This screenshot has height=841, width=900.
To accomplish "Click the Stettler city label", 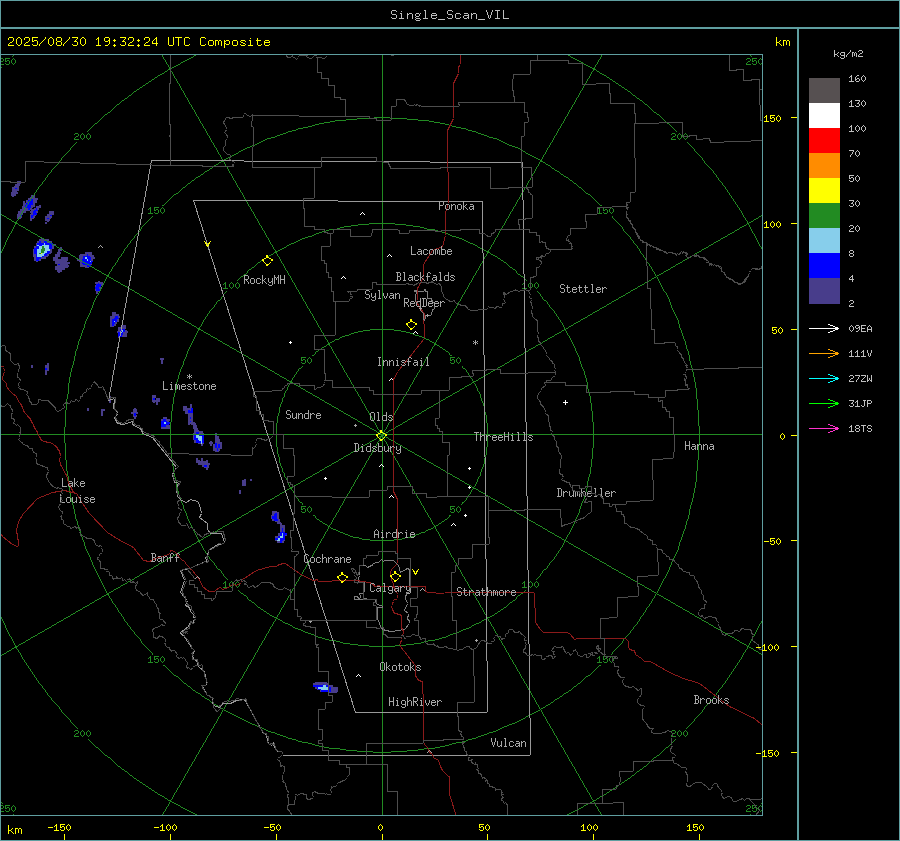I will (x=583, y=289).
